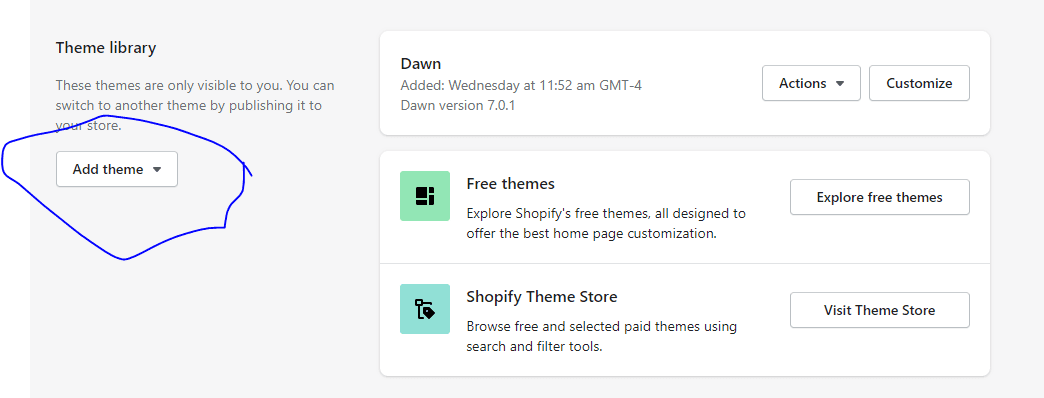
Task: Click the caret next to Actions
Action: pos(840,84)
